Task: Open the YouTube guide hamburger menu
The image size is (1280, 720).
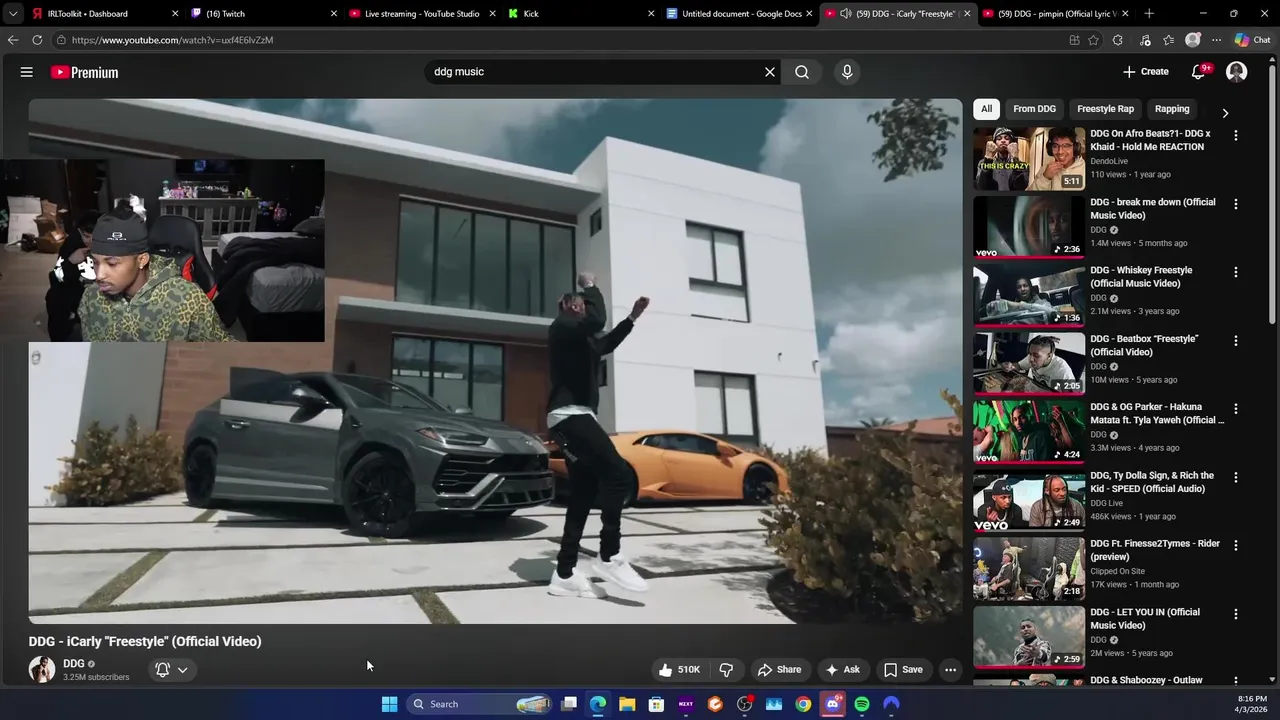Action: pyautogui.click(x=27, y=72)
